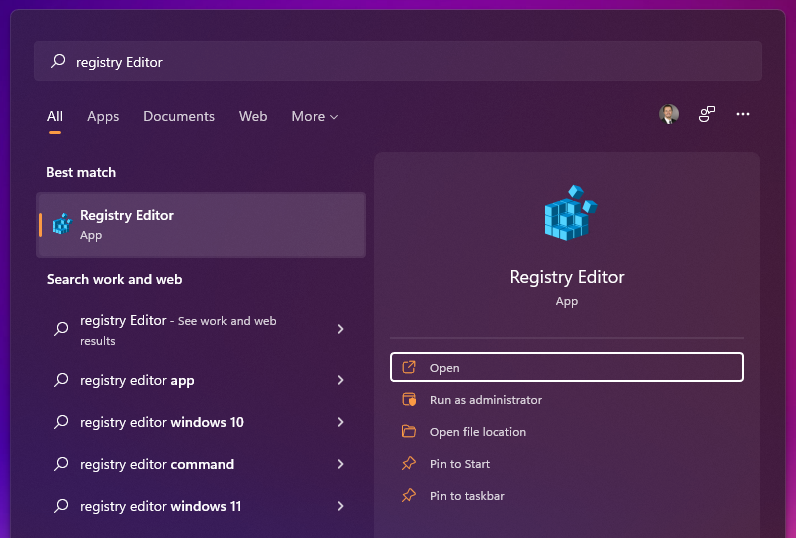
Task: Expand arrow for 'registry editor windows 10'
Action: [x=341, y=422]
